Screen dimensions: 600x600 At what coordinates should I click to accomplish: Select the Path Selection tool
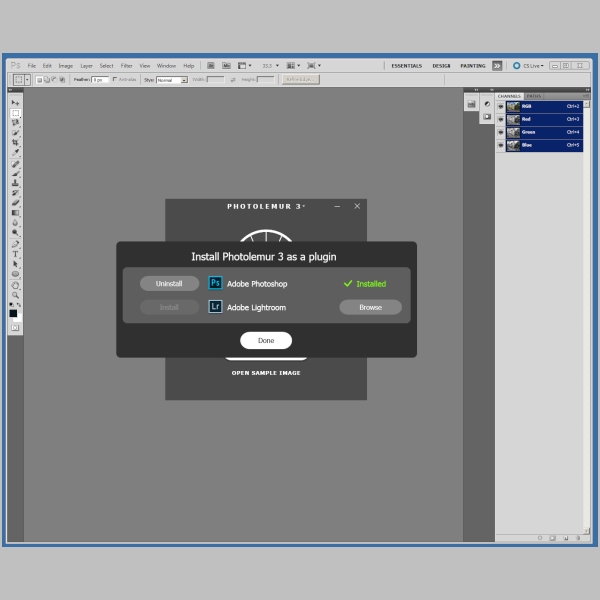click(15, 264)
